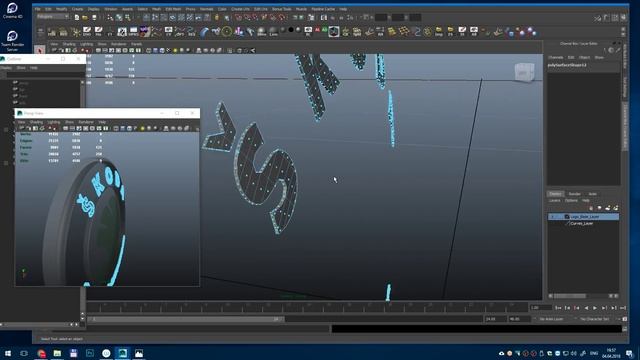640x360 pixels.
Task: Click the playback end field showing 24.00
Action: tap(495, 319)
